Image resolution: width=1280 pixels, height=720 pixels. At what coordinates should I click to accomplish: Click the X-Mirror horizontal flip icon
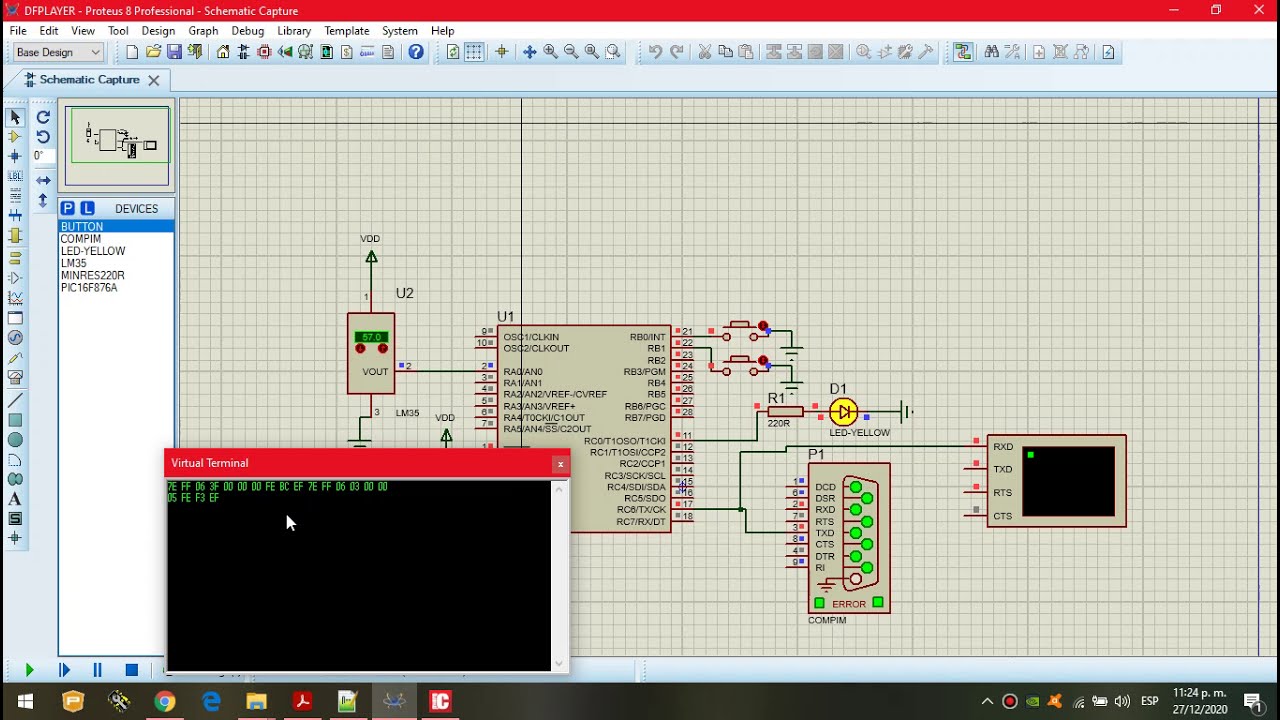(x=43, y=181)
